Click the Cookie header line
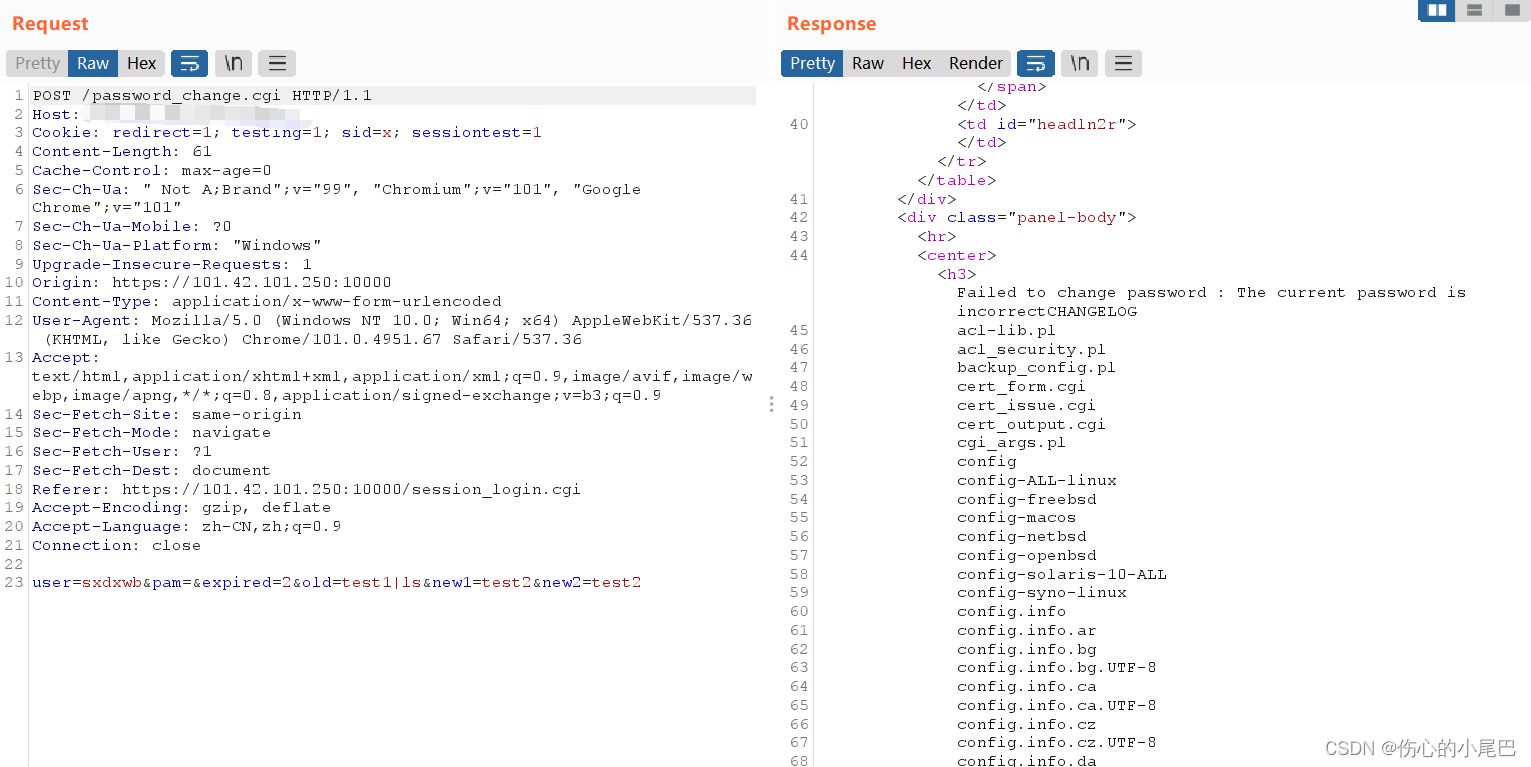 [287, 133]
